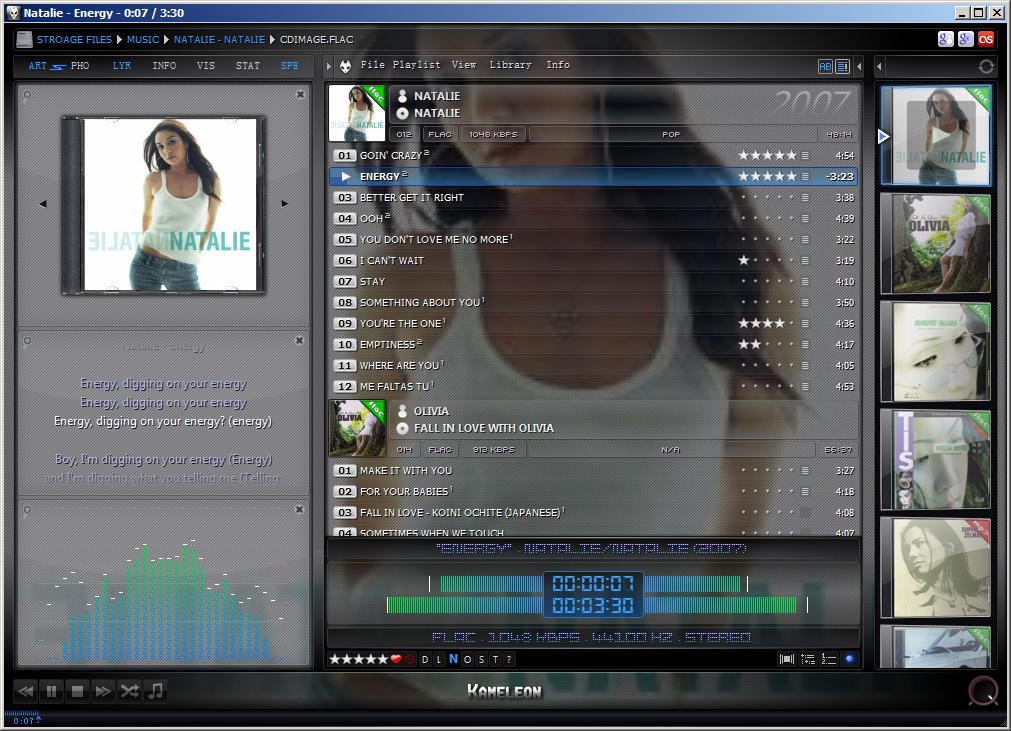Image resolution: width=1011 pixels, height=731 pixels.
Task: Navigate to STROAGE FILES breadcrumb
Action: pyautogui.click(x=74, y=40)
